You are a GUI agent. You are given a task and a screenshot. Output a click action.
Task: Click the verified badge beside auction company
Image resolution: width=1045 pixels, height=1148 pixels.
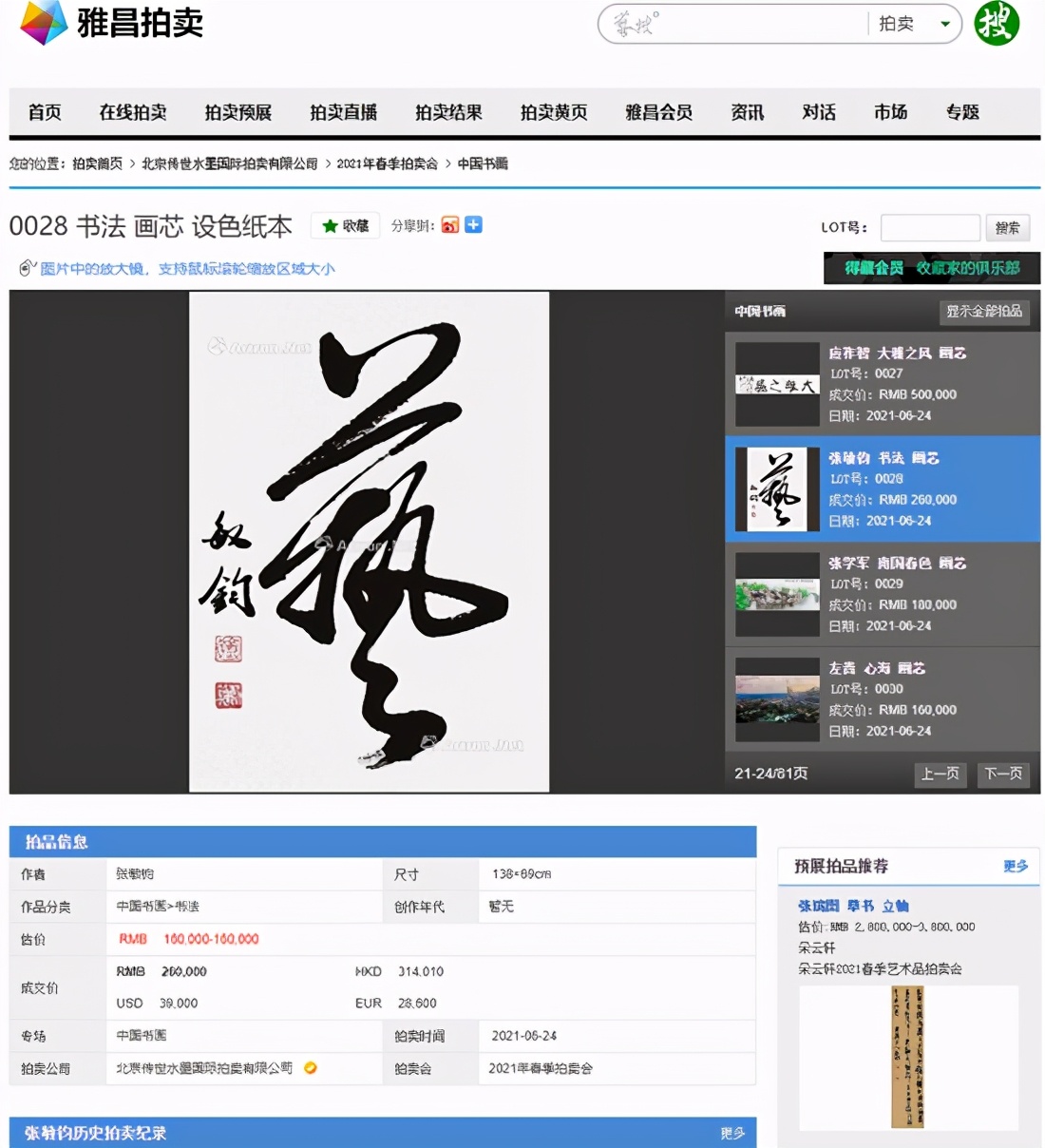(x=311, y=1068)
